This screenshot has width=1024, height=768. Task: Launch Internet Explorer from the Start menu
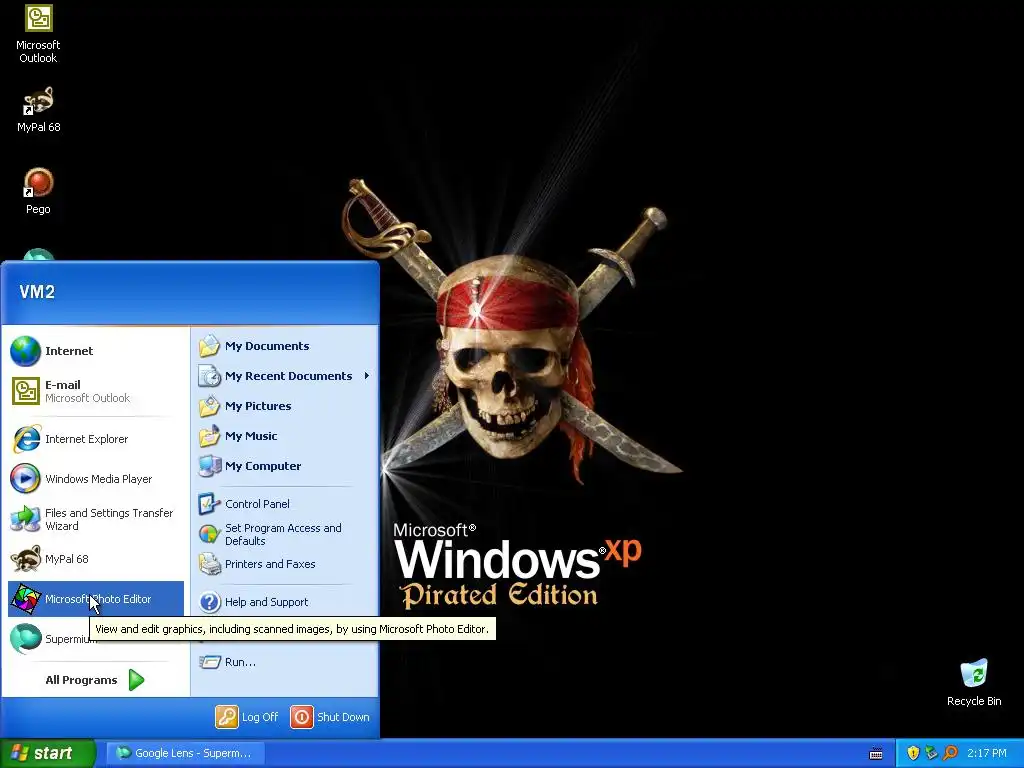click(x=95, y=439)
